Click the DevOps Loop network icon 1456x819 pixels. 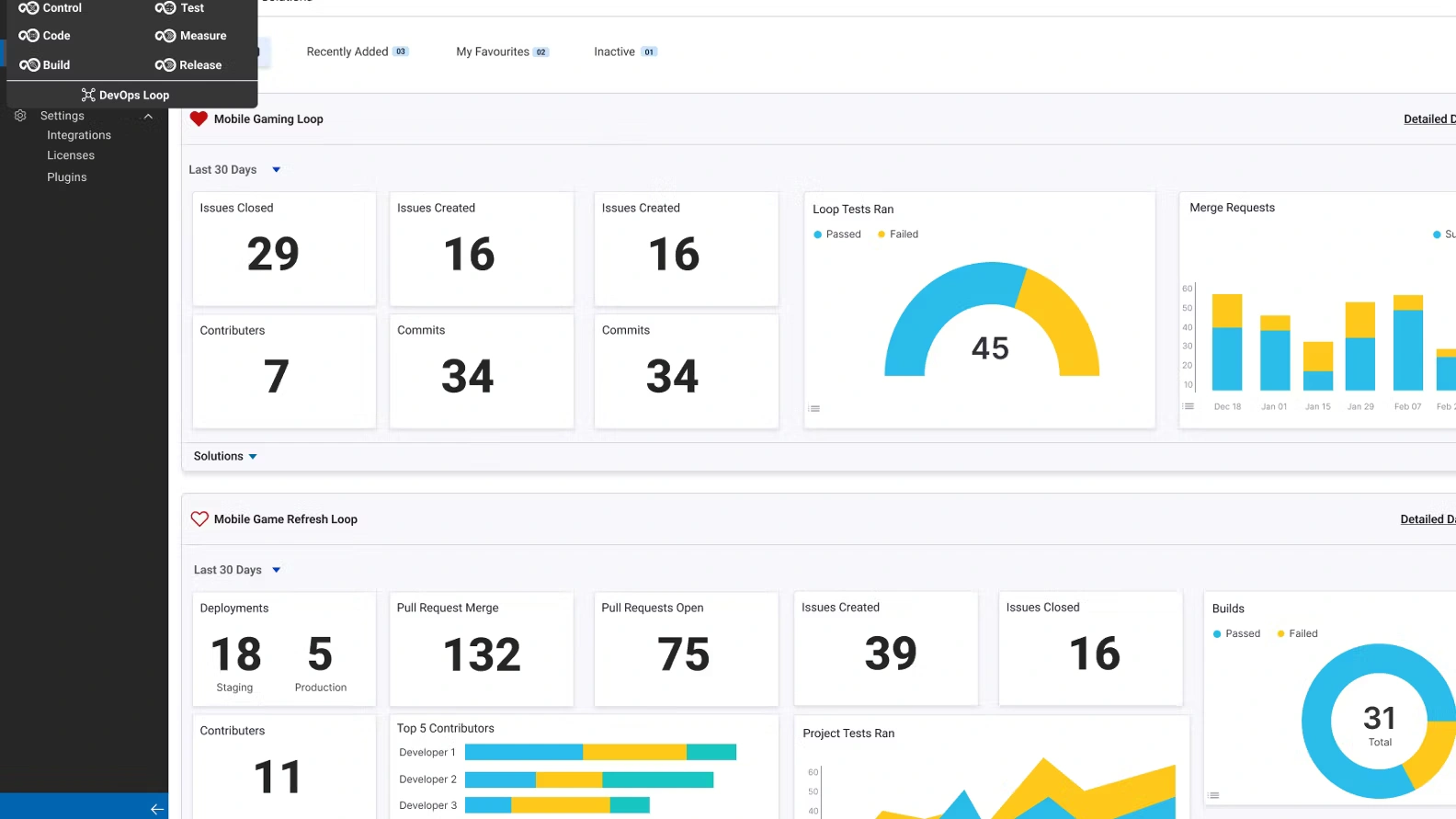[x=88, y=96]
